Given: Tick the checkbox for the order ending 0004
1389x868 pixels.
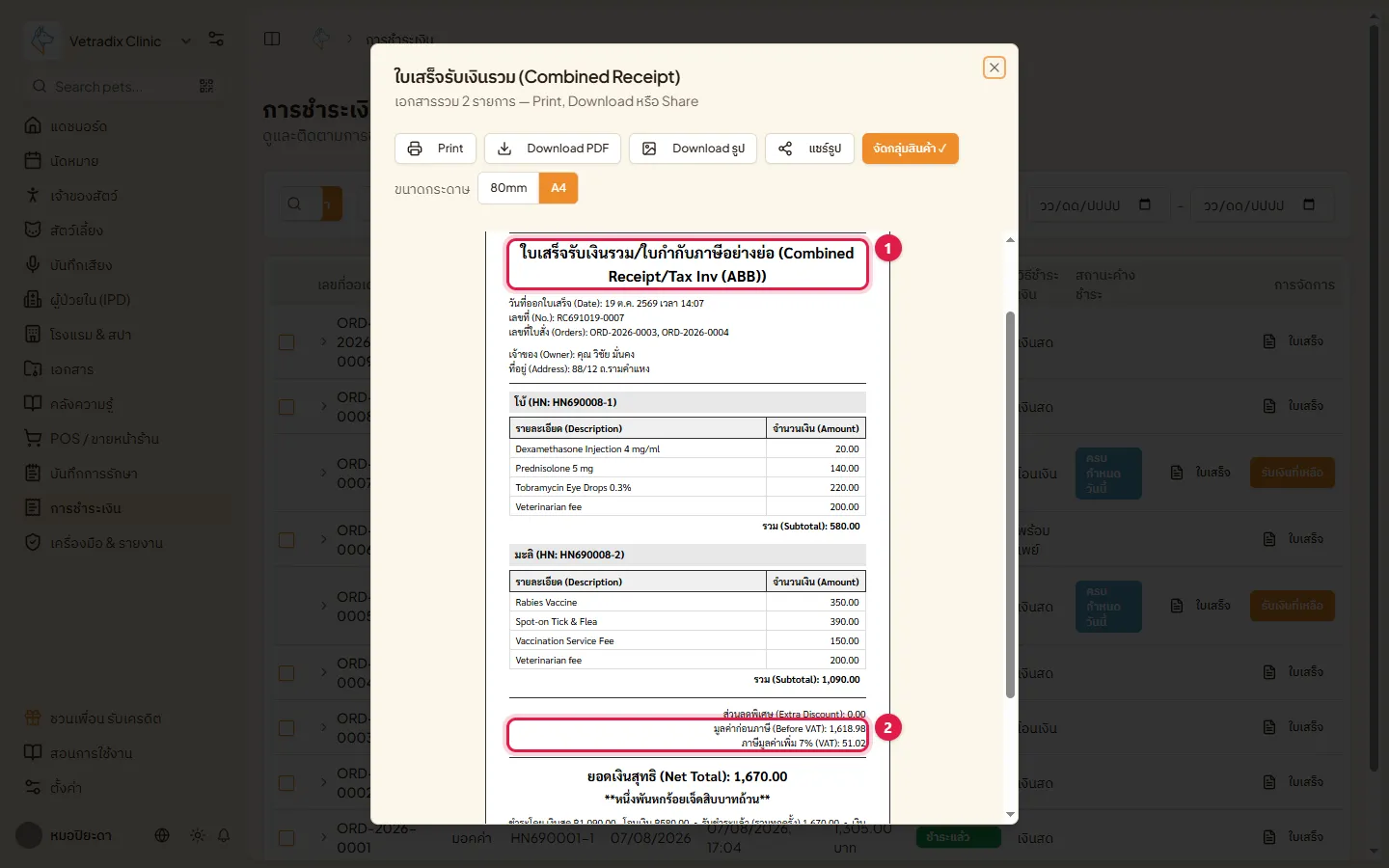Looking at the screenshot, I should tap(286, 673).
